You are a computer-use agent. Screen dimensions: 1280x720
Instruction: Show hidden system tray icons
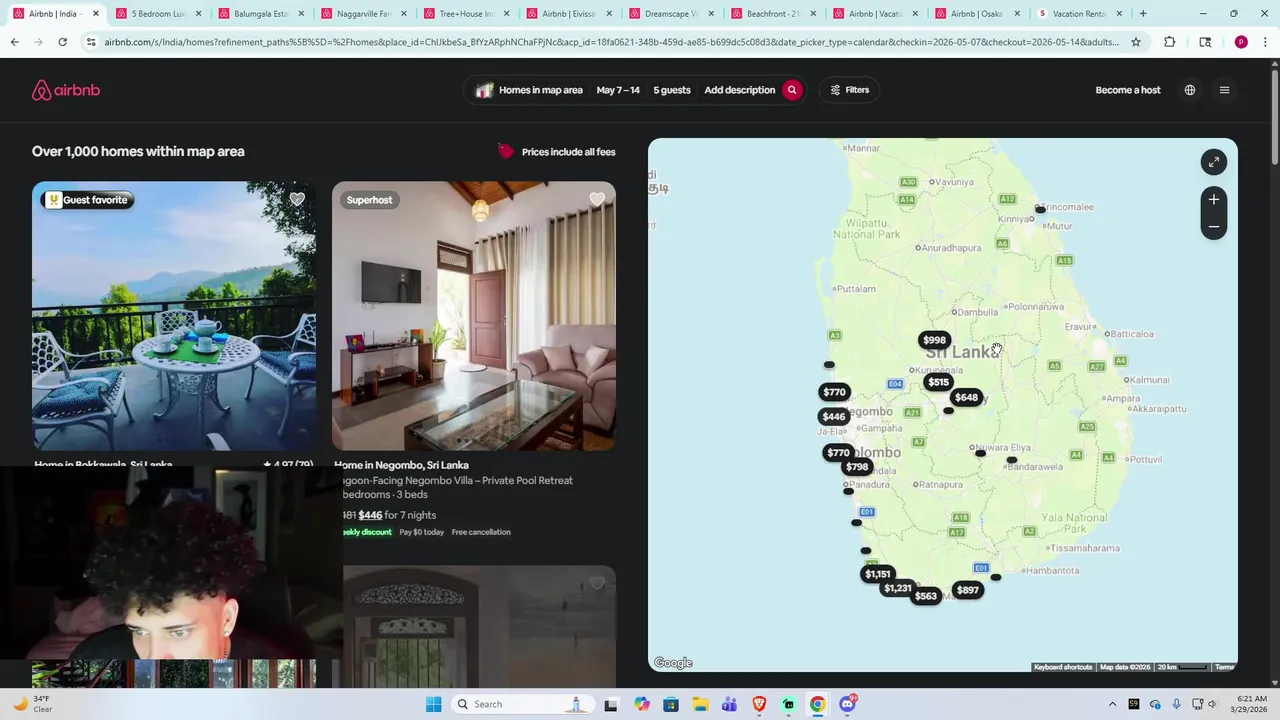click(1112, 704)
